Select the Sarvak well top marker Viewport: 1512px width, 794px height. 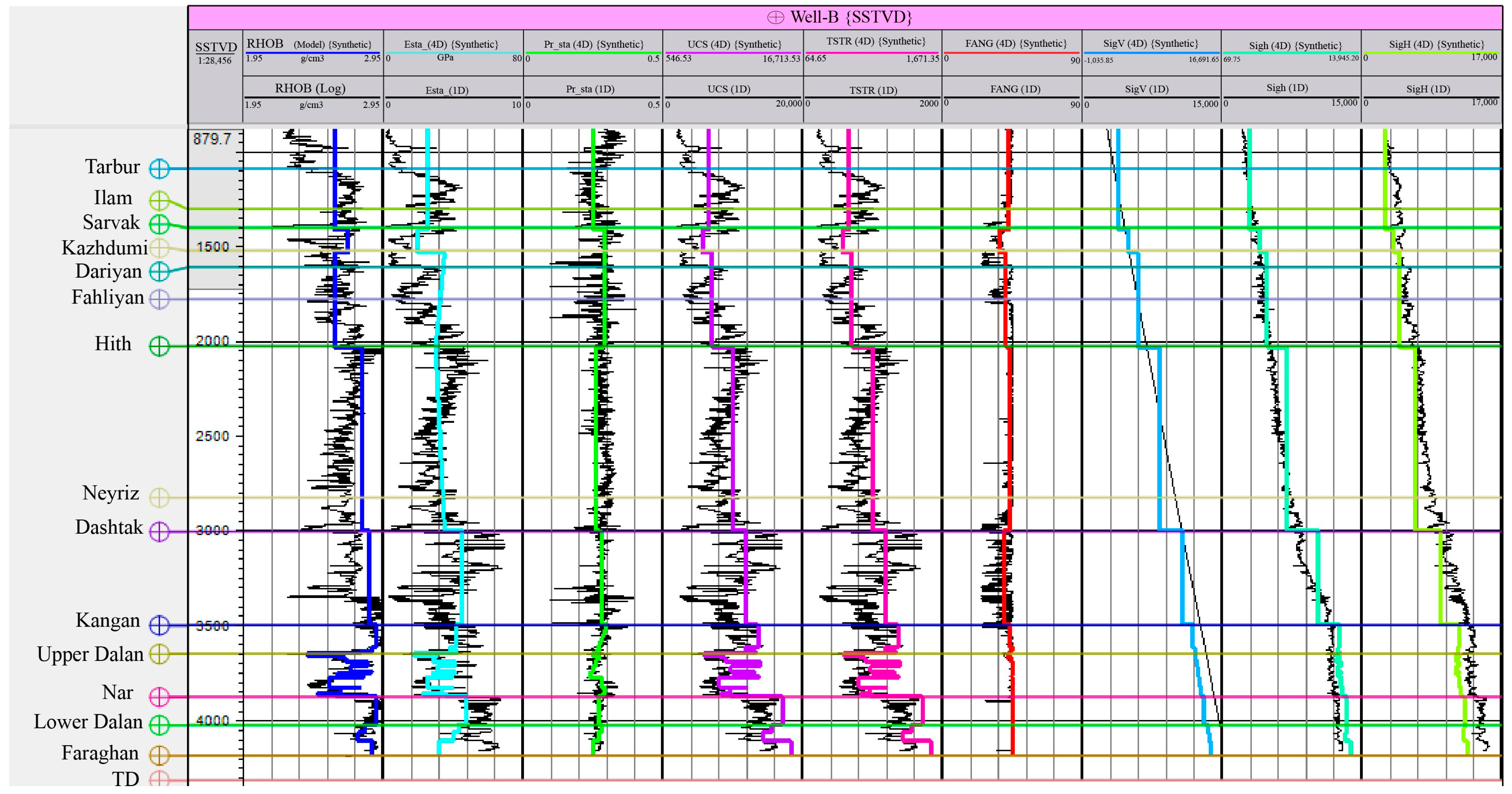click(159, 224)
